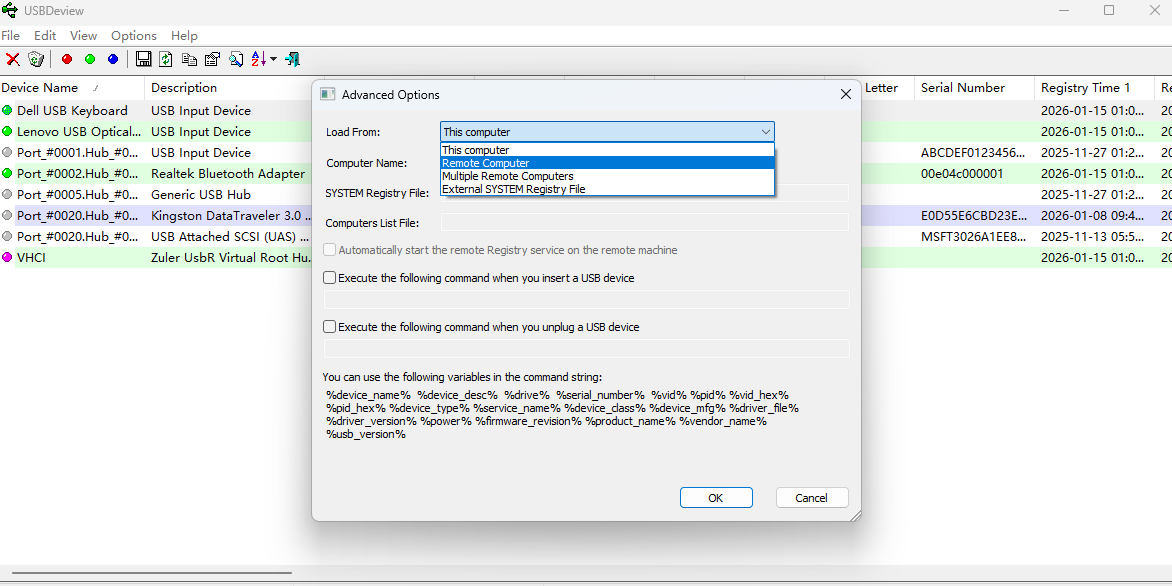Click the blue circle toolbar icon
Screen dimensions: 1172x586
(113, 60)
